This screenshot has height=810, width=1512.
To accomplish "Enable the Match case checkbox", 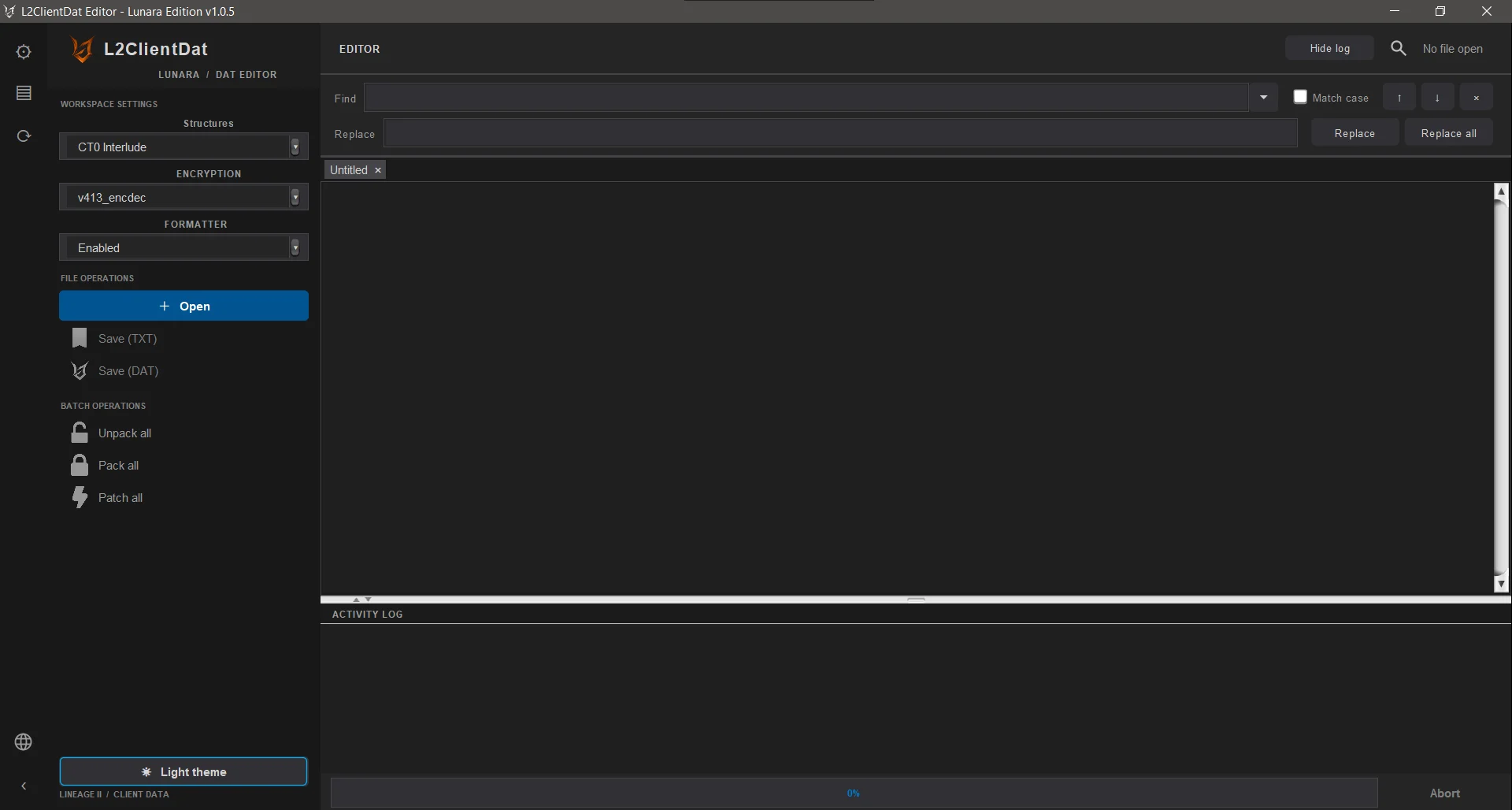I will [1300, 97].
